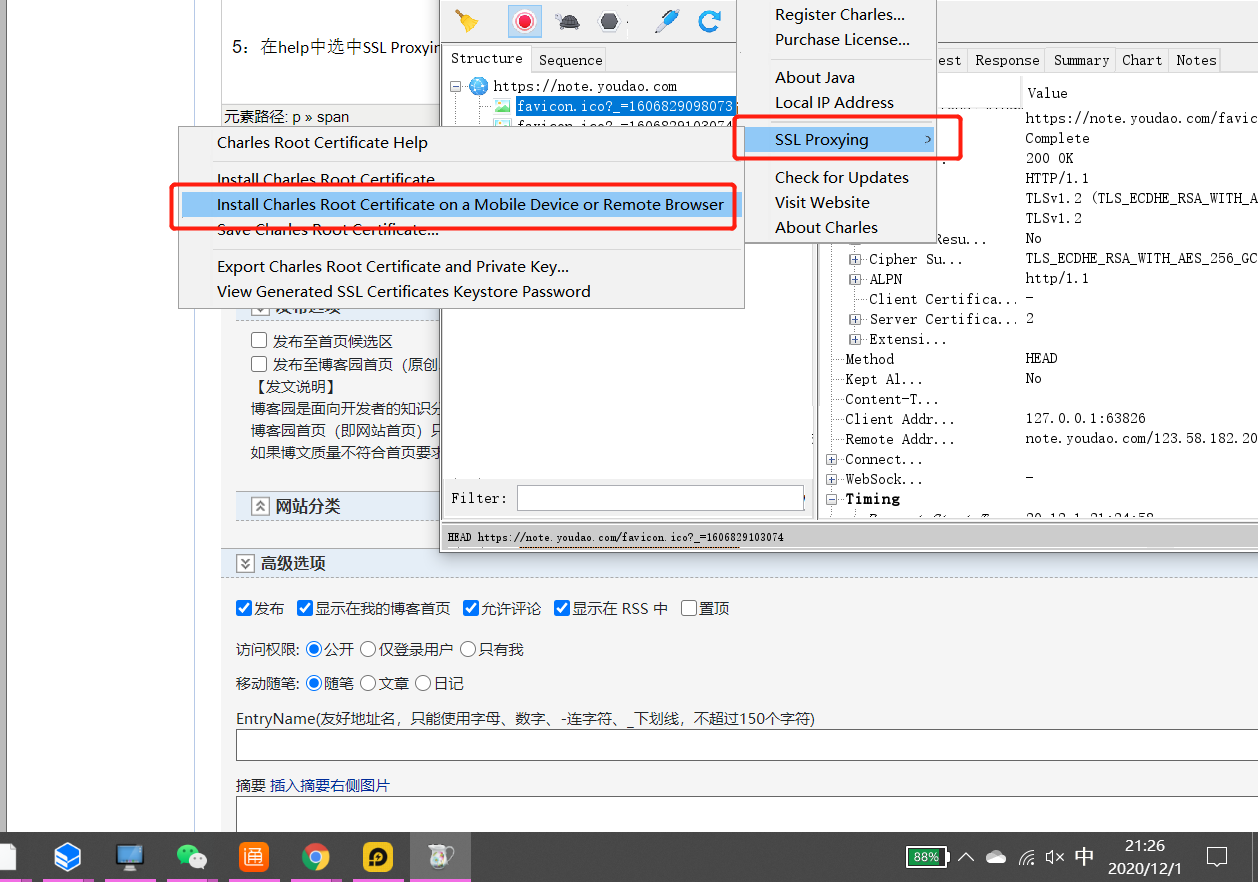This screenshot has height=882, width=1258.
Task: Uncheck 显示在我的博客首页 checkbox
Action: pyautogui.click(x=305, y=608)
